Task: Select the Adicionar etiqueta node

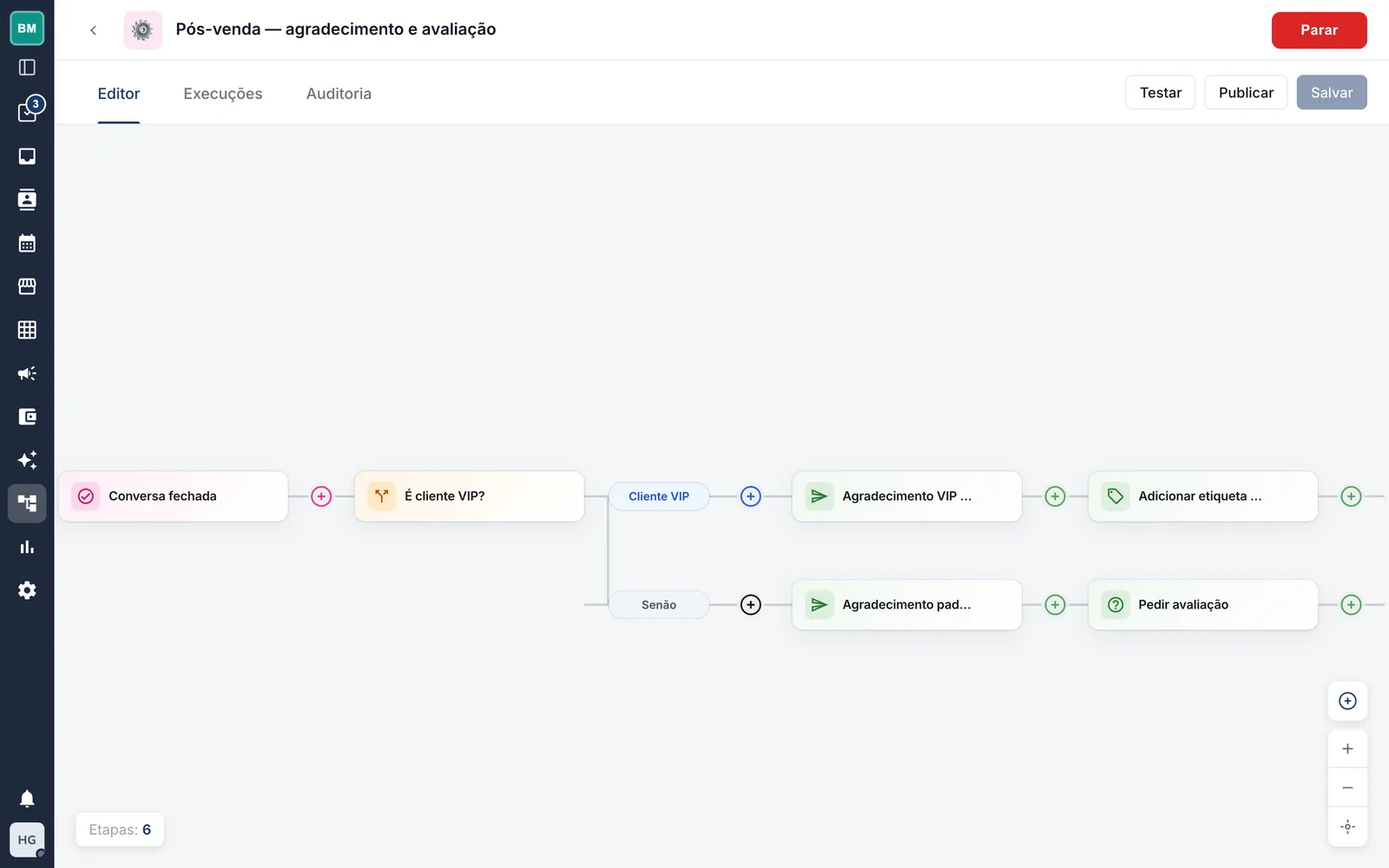Action: pyautogui.click(x=1202, y=496)
